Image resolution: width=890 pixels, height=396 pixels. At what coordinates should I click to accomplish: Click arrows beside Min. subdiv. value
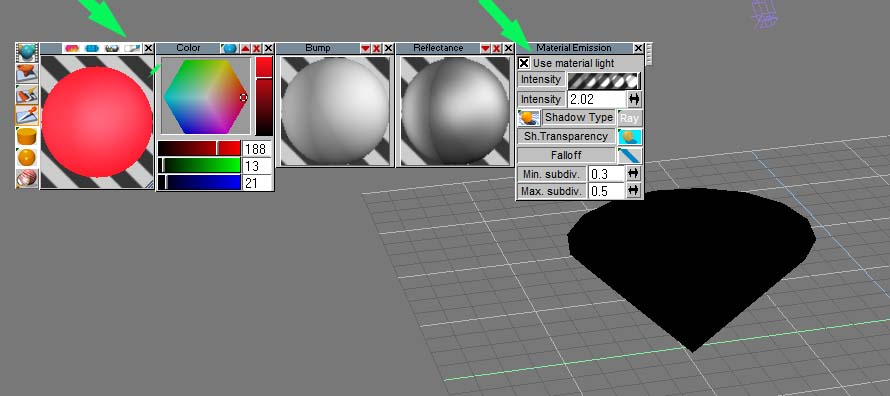pyautogui.click(x=634, y=174)
